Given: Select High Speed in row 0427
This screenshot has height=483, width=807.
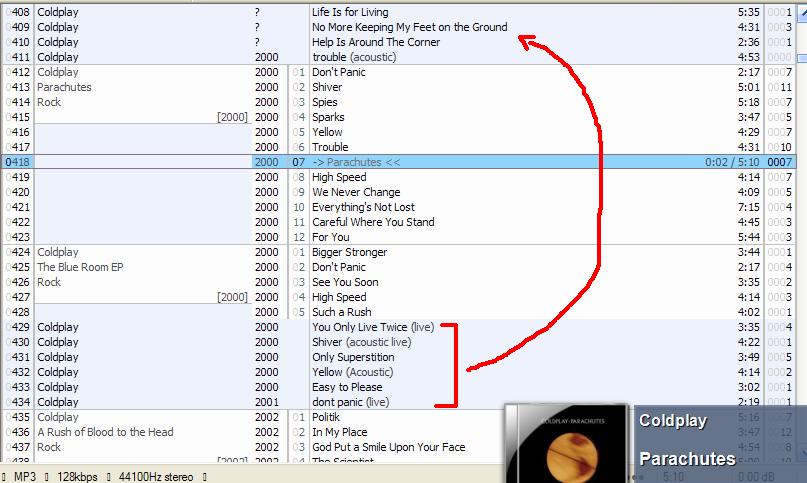Looking at the screenshot, I should 339,297.
